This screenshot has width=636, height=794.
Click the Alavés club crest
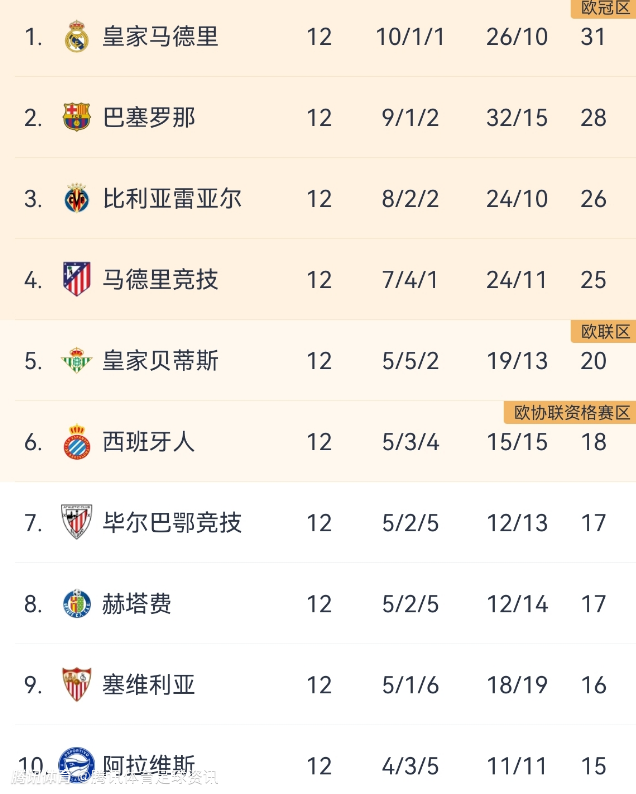point(76,766)
